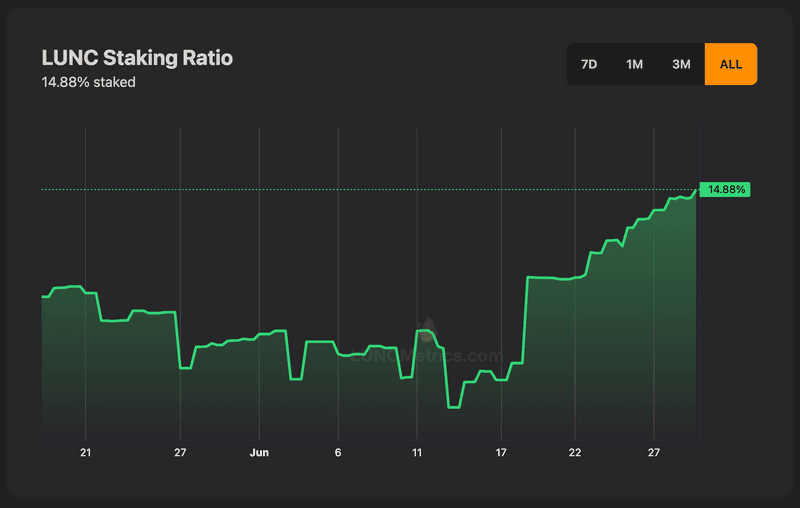Select the 7D time range
This screenshot has width=800, height=508.
click(x=589, y=64)
